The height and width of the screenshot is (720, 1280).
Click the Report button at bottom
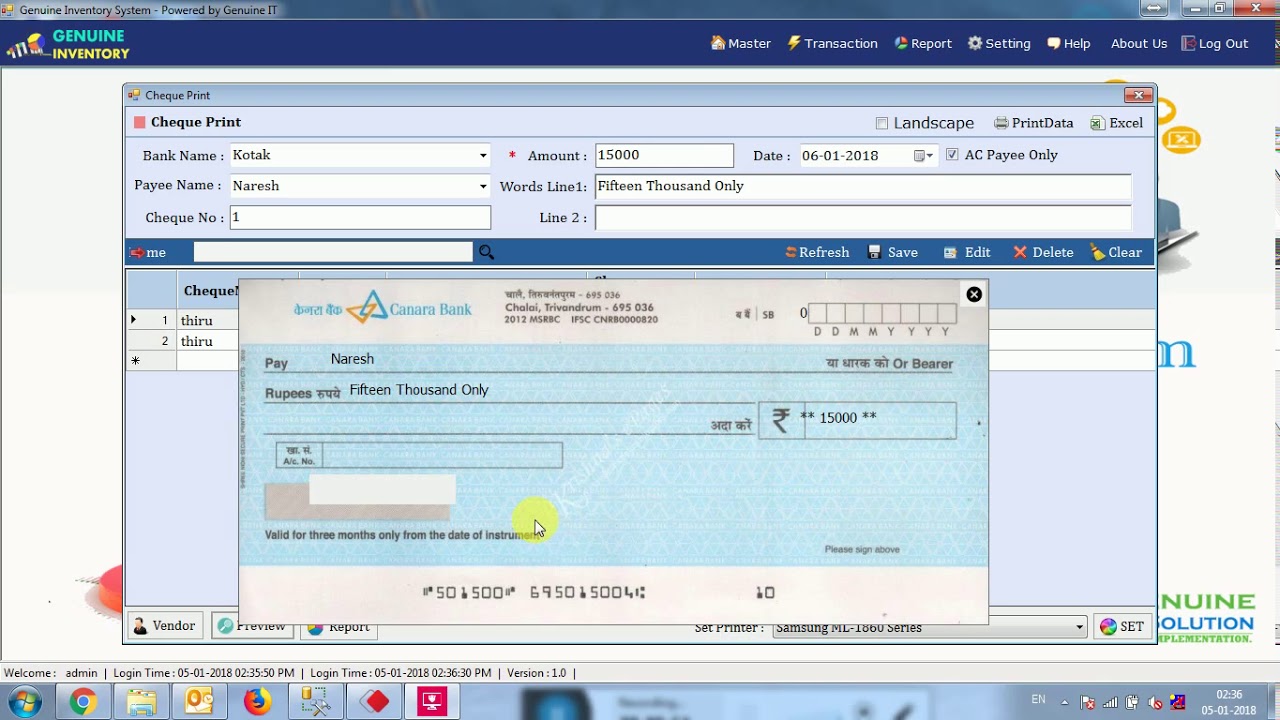pyautogui.click(x=339, y=628)
